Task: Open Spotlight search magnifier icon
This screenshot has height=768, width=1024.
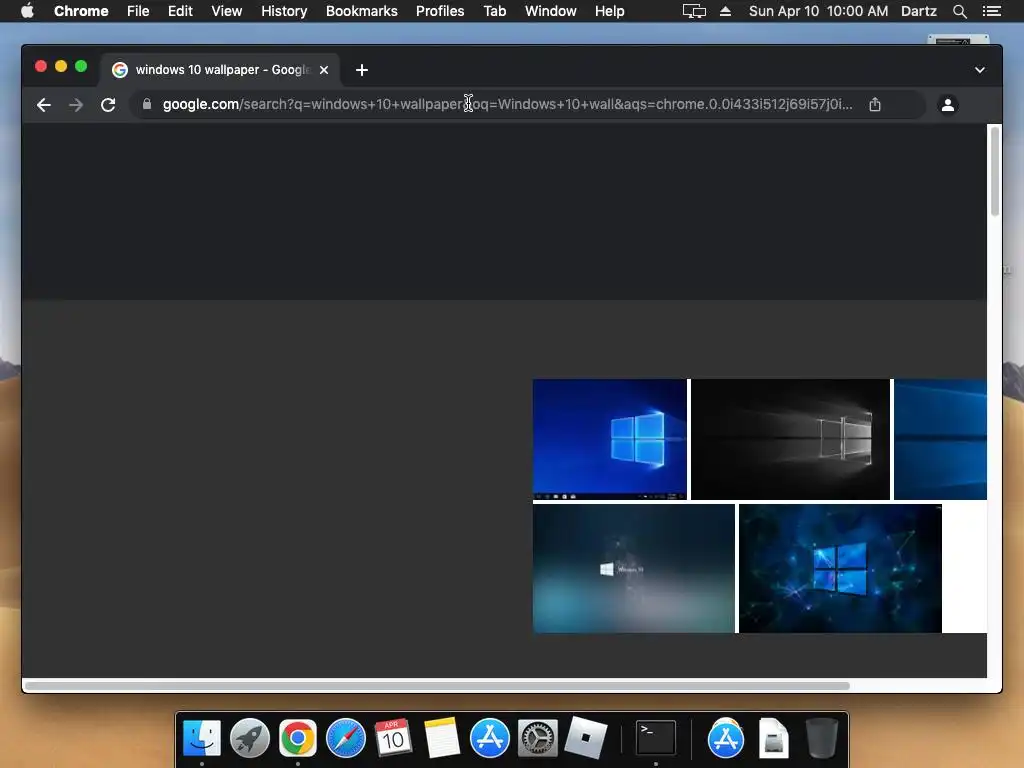Action: pos(959,11)
